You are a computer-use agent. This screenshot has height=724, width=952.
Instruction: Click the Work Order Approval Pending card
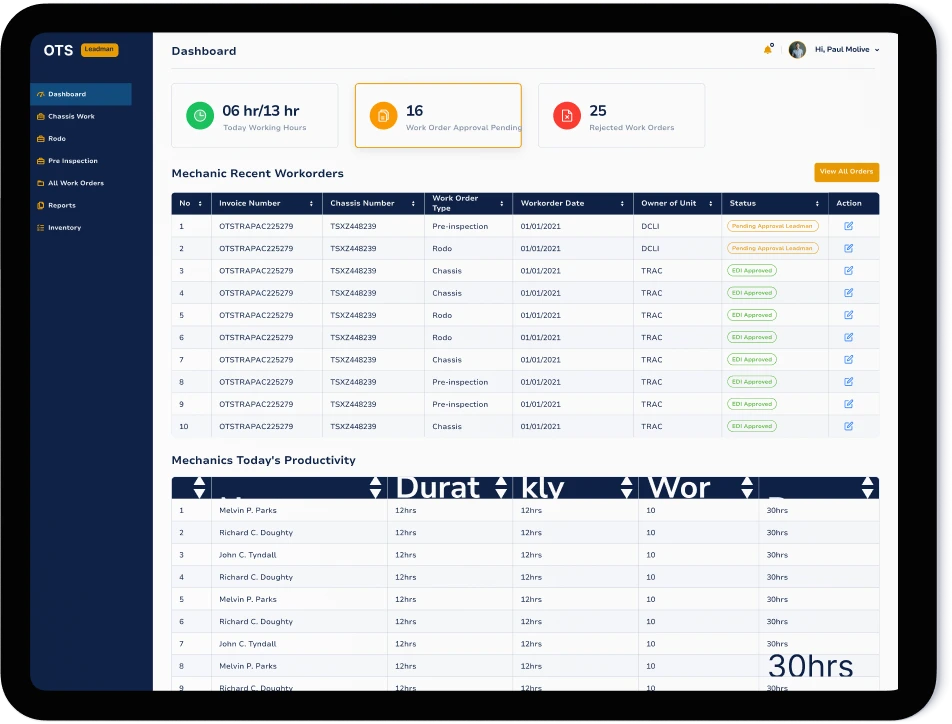tap(438, 116)
